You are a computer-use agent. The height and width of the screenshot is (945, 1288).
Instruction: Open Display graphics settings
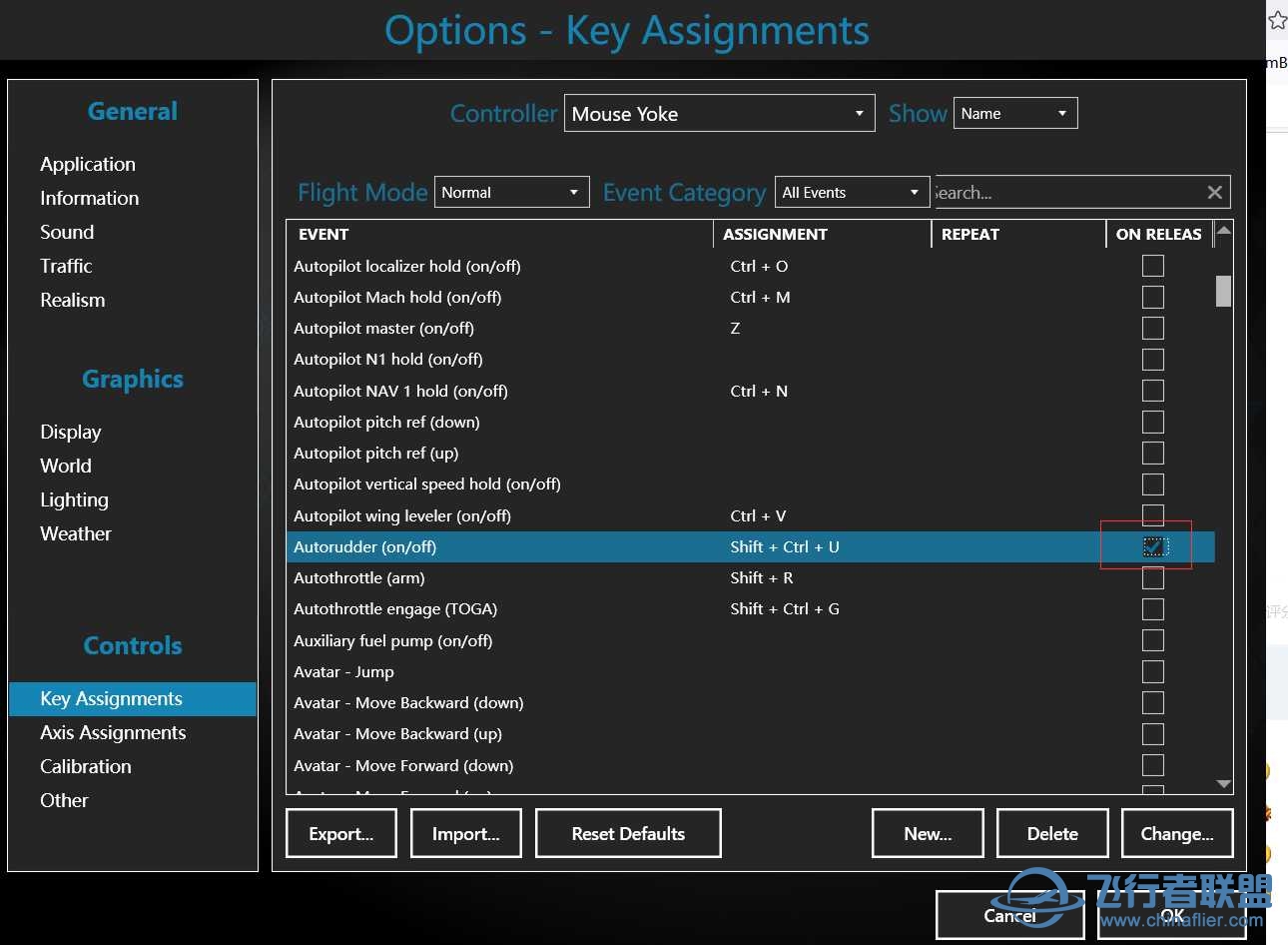71,432
